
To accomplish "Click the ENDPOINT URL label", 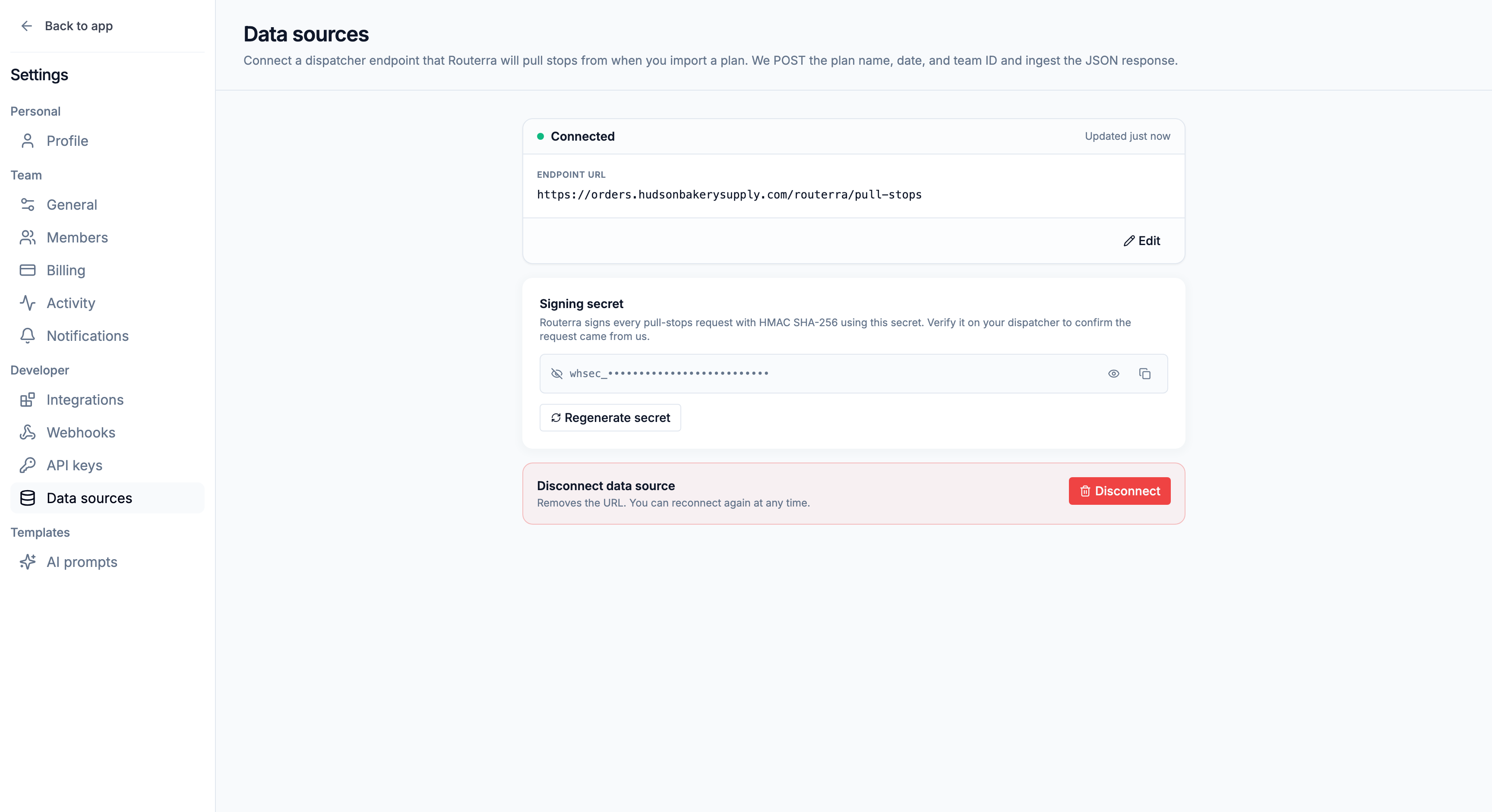I will pos(571,175).
